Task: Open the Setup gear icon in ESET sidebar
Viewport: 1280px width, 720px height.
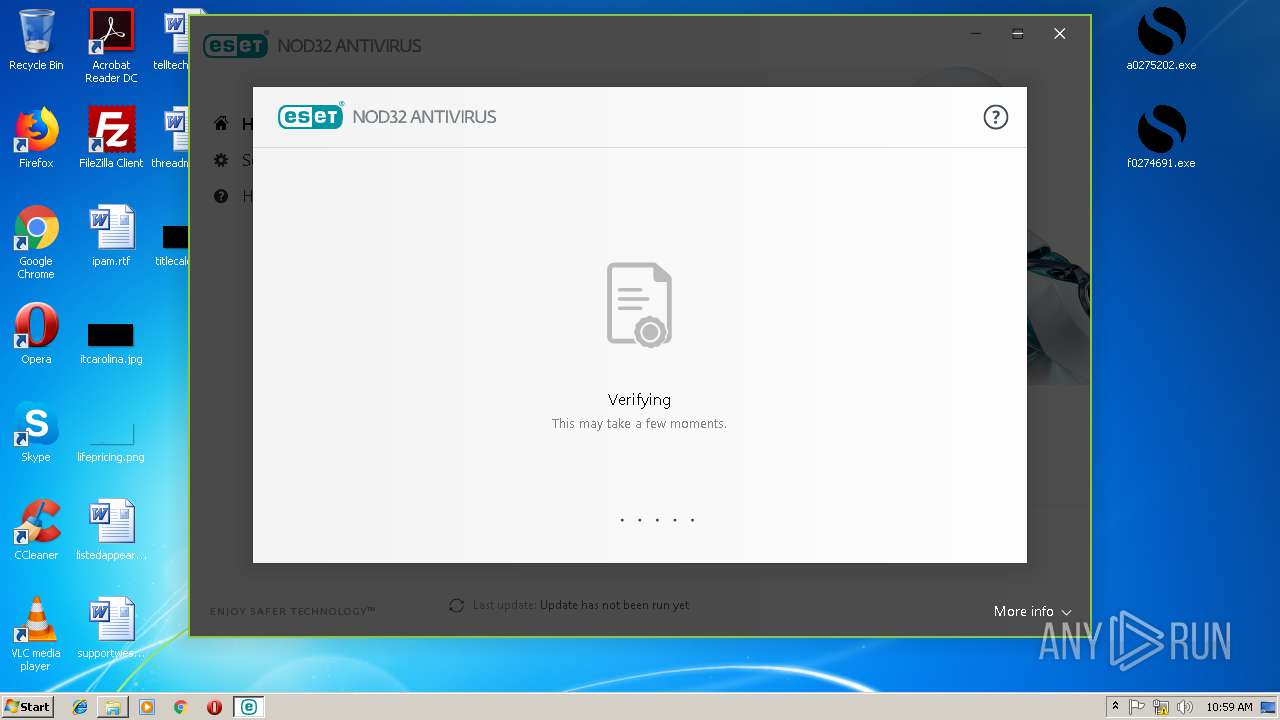Action: point(221,160)
